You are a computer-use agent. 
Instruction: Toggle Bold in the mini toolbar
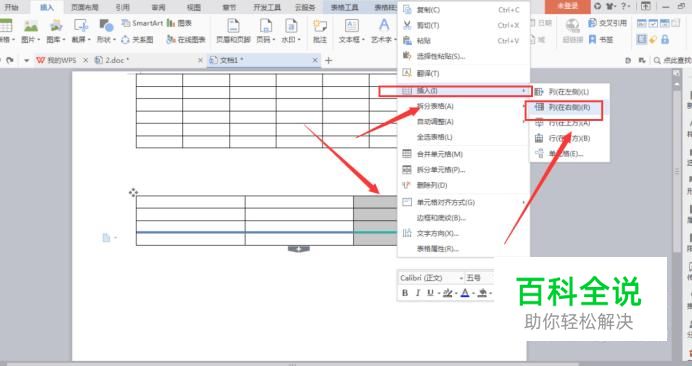[x=405, y=293]
